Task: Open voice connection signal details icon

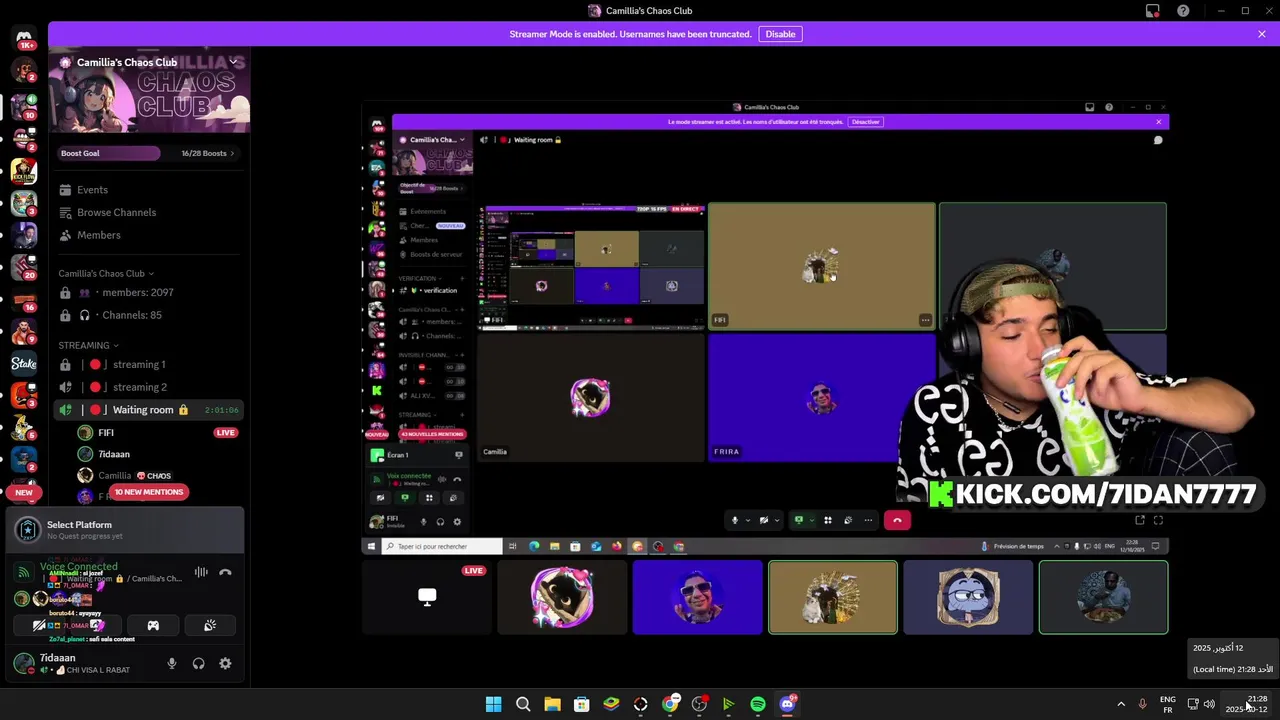Action: coord(24,572)
